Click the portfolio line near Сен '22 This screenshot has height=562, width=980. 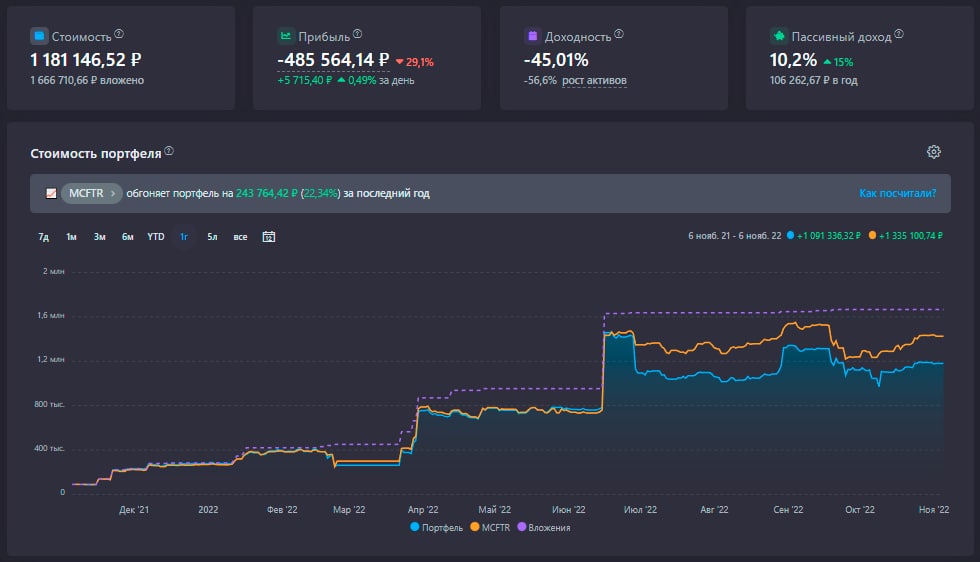tap(790, 347)
